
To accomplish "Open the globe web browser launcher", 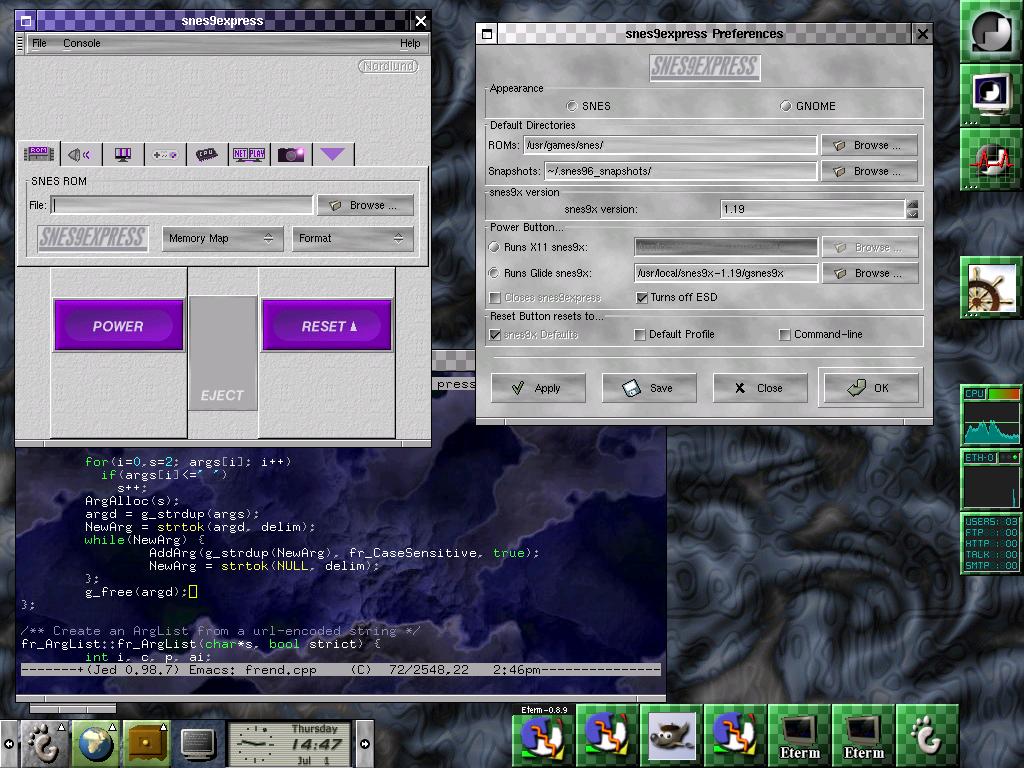I will click(x=95, y=743).
